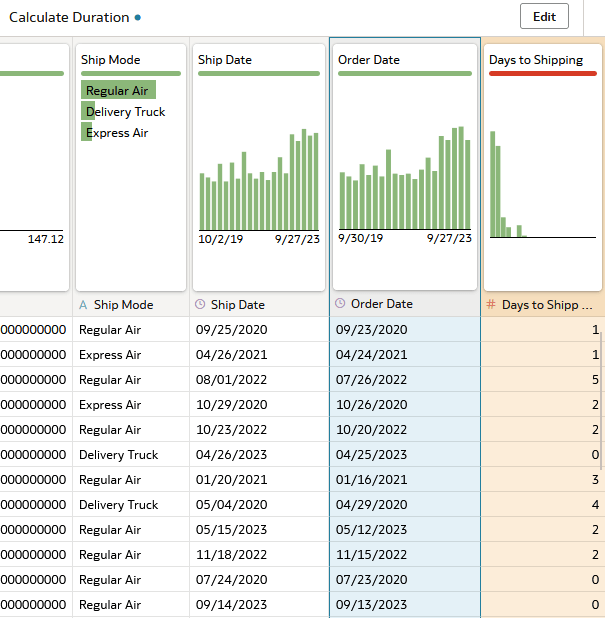Select the Delivery Truck bar in Ship Mode card

[88, 112]
